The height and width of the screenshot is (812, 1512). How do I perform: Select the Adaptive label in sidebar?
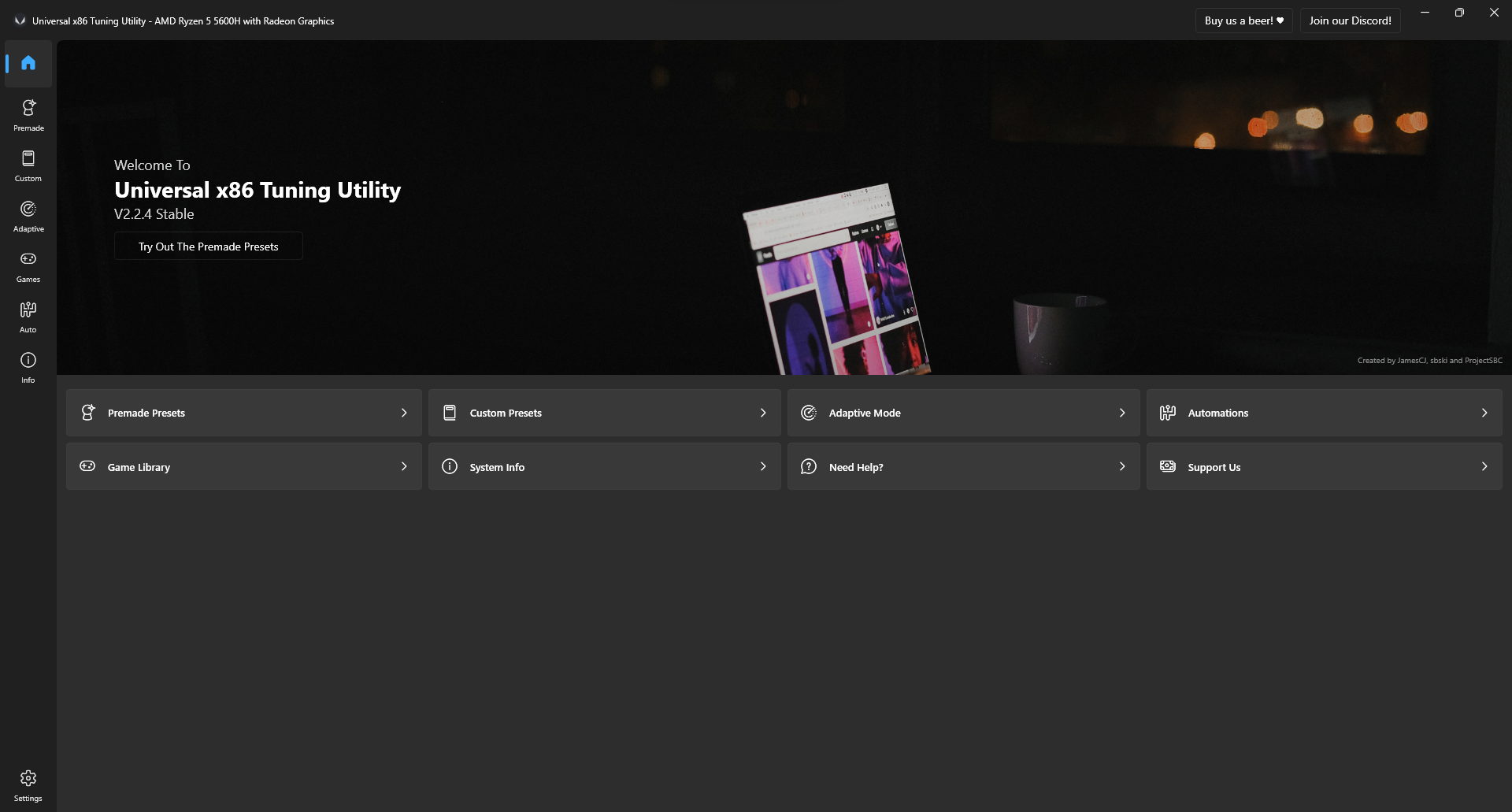click(x=28, y=229)
